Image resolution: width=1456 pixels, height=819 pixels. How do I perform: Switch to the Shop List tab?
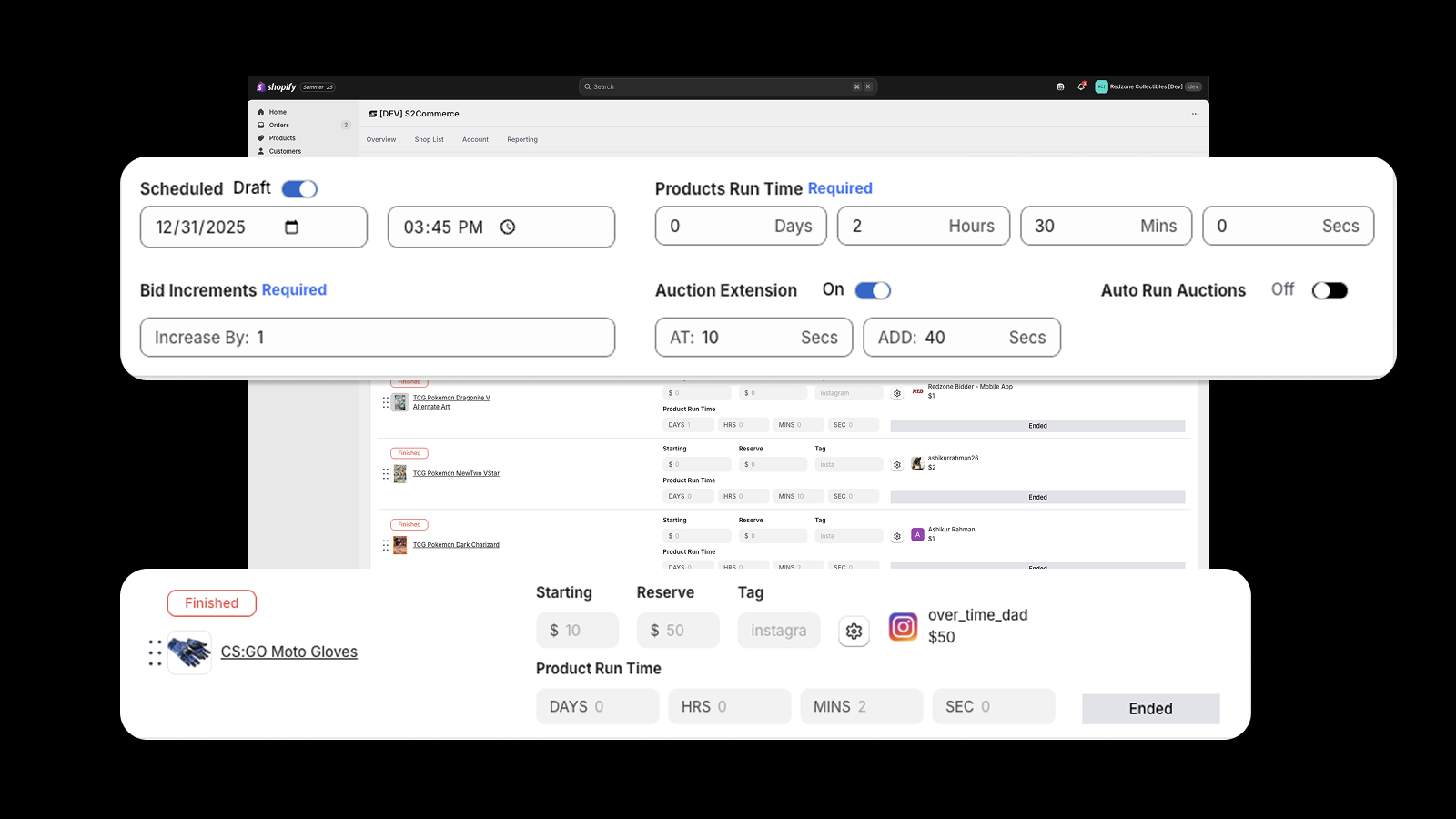429,139
